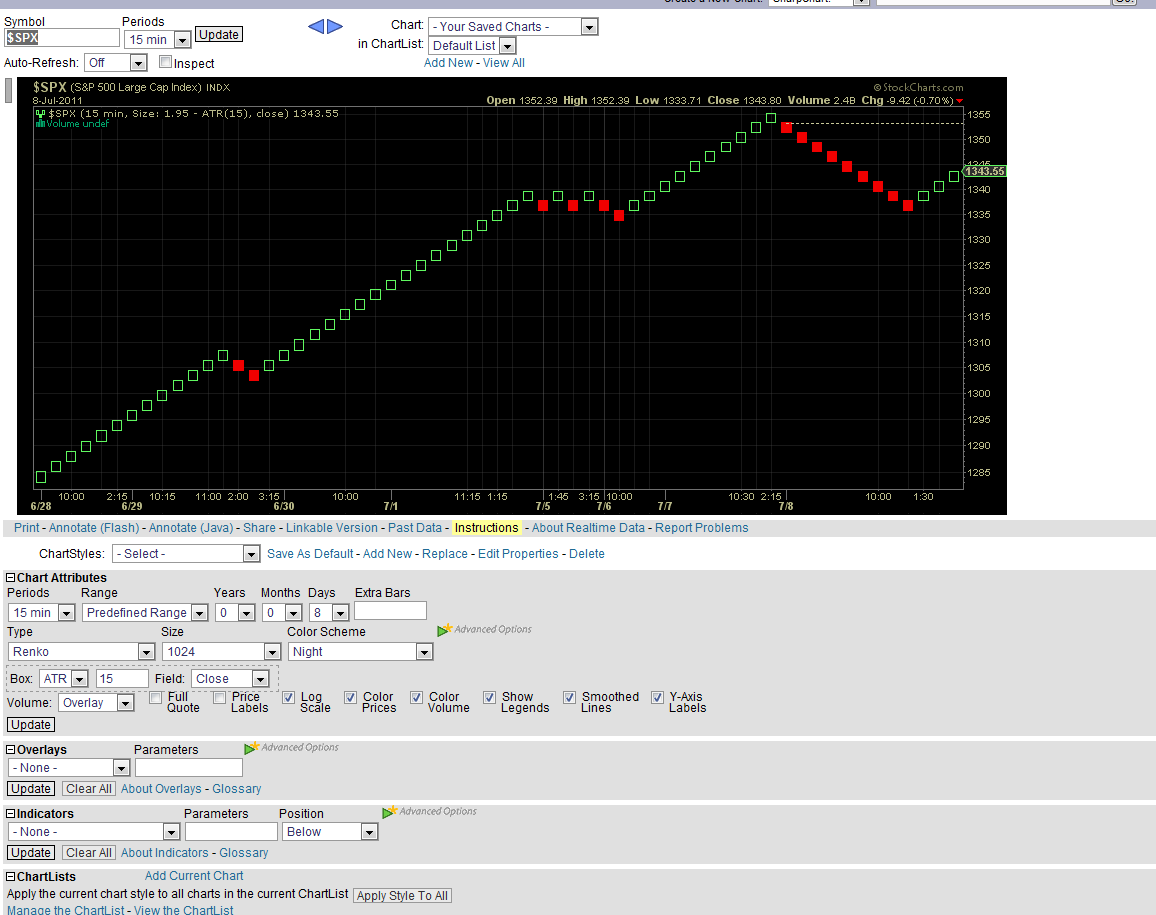Toggle the Inspect checkbox
This screenshot has width=1156, height=915.
(165, 62)
